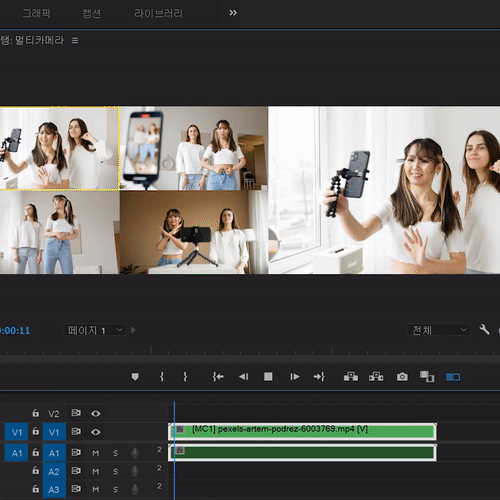Select the dark green audio clip on A1
Screen dimensions: 500x500
point(302,453)
